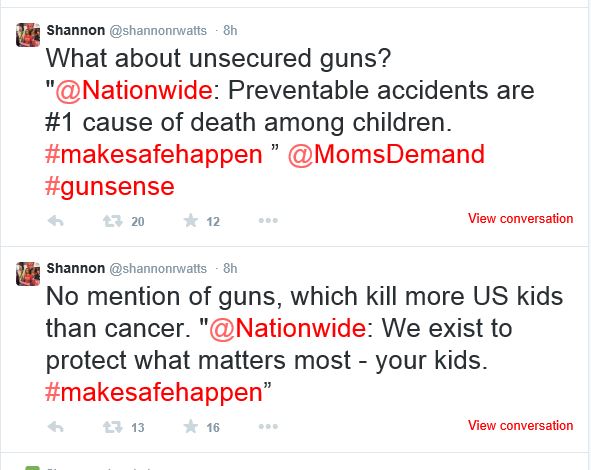View conversation for the first tweet
The width and height of the screenshot is (591, 470).
click(521, 219)
